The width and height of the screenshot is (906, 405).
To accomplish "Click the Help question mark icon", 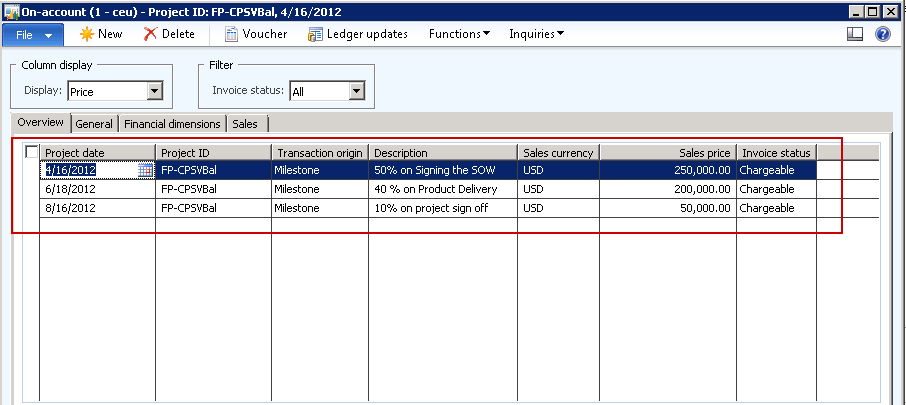I will (883, 34).
